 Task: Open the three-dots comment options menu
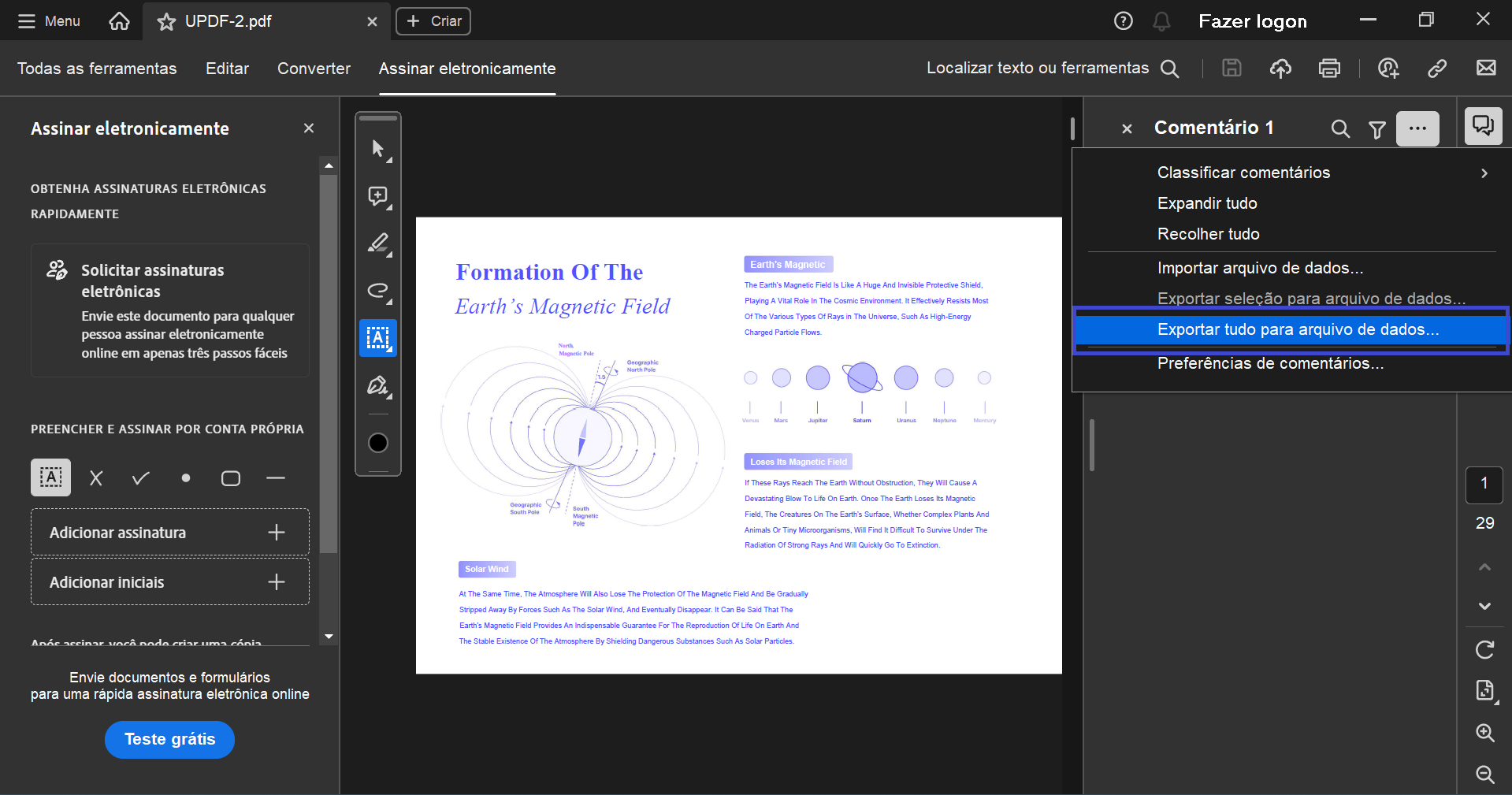(x=1417, y=128)
